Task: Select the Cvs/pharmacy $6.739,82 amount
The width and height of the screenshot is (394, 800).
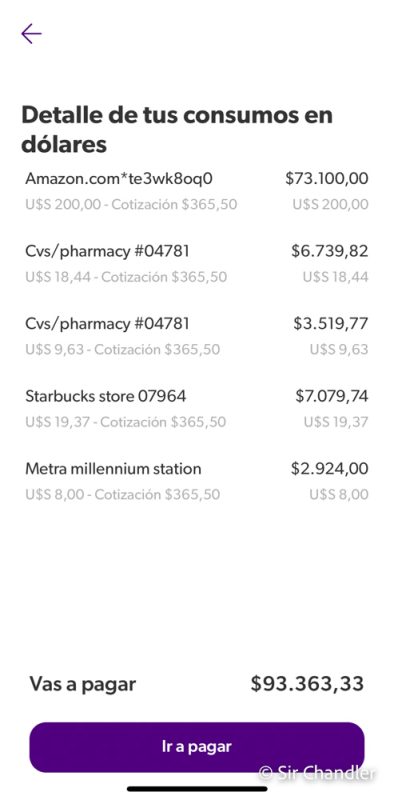Action: 330,251
